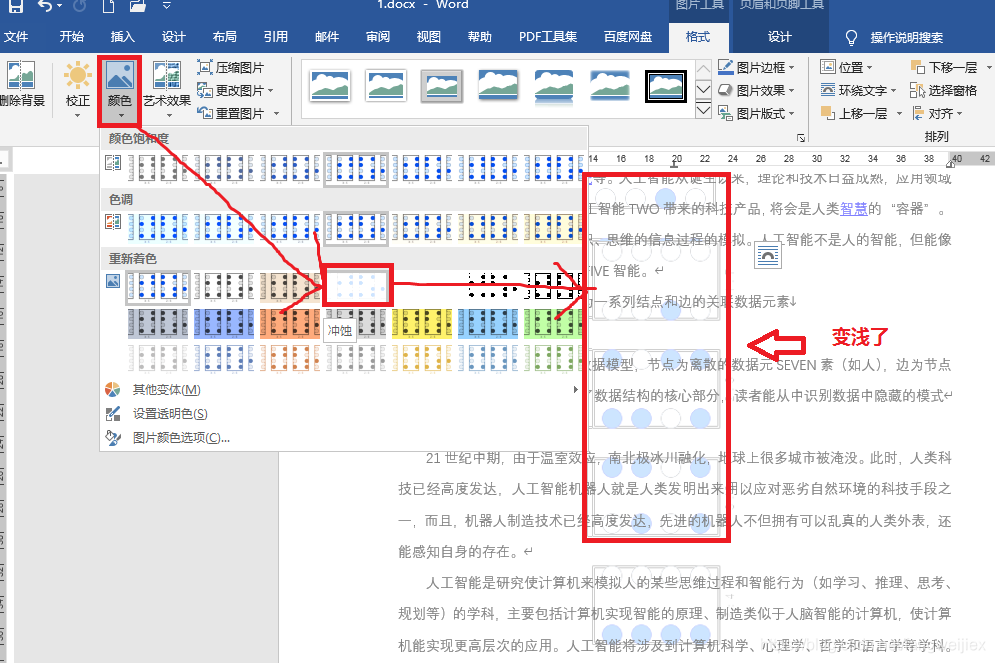995x663 pixels.
Task: Open the 环绕文字 wrap text dropdown
Action: coord(859,91)
